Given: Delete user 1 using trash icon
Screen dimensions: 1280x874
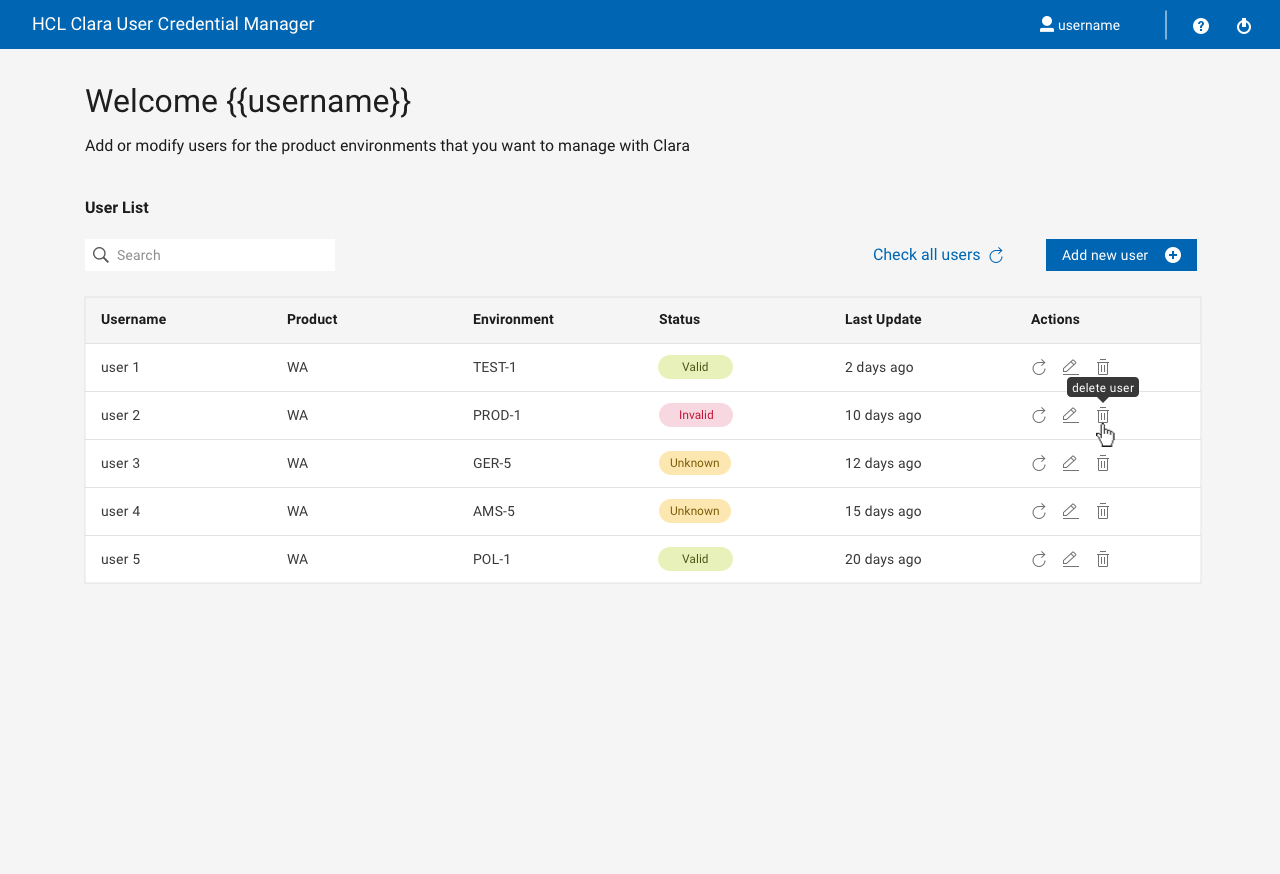Looking at the screenshot, I should click(1103, 367).
